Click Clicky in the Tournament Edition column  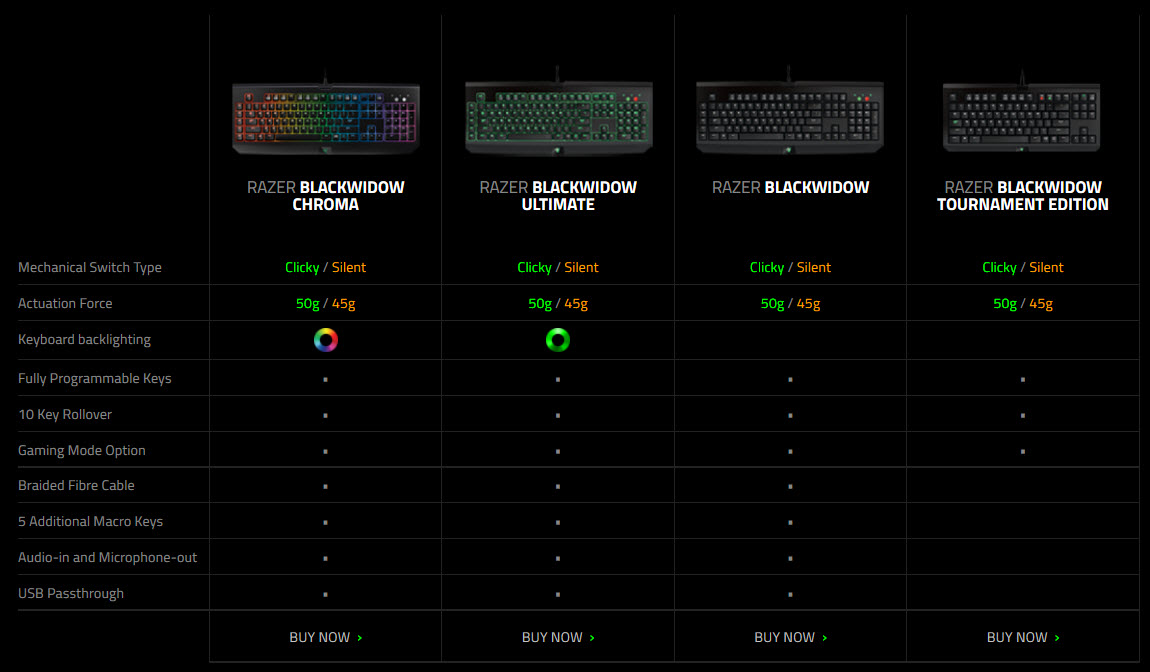[x=1000, y=268]
